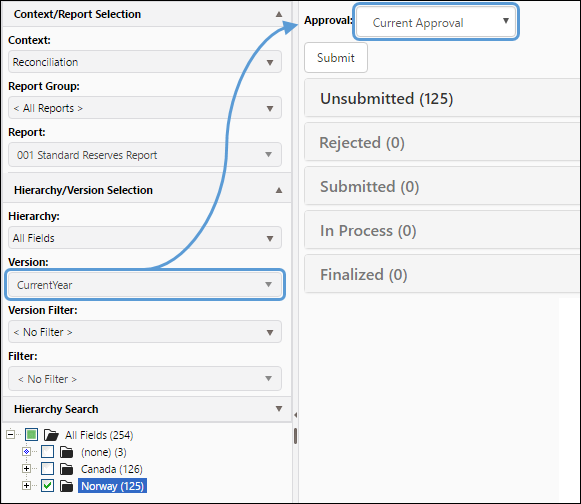This screenshot has width=581, height=504.
Task: Open the Finalized (0) section
Action: (x=442, y=274)
